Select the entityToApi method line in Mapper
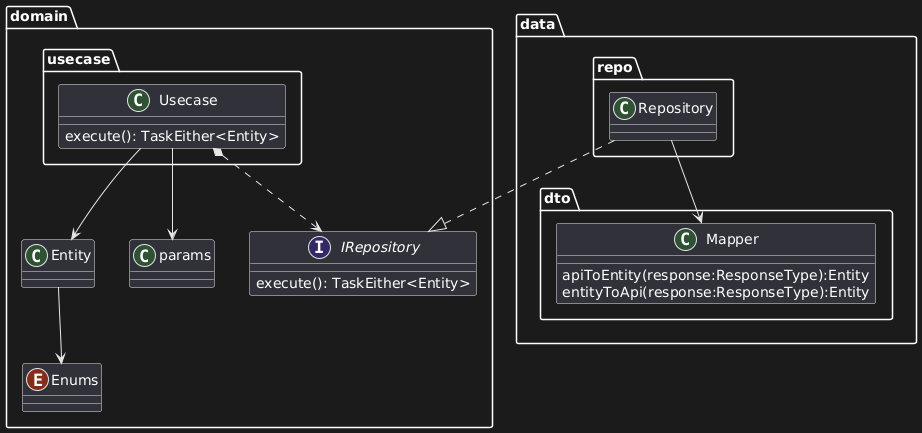 [716, 292]
